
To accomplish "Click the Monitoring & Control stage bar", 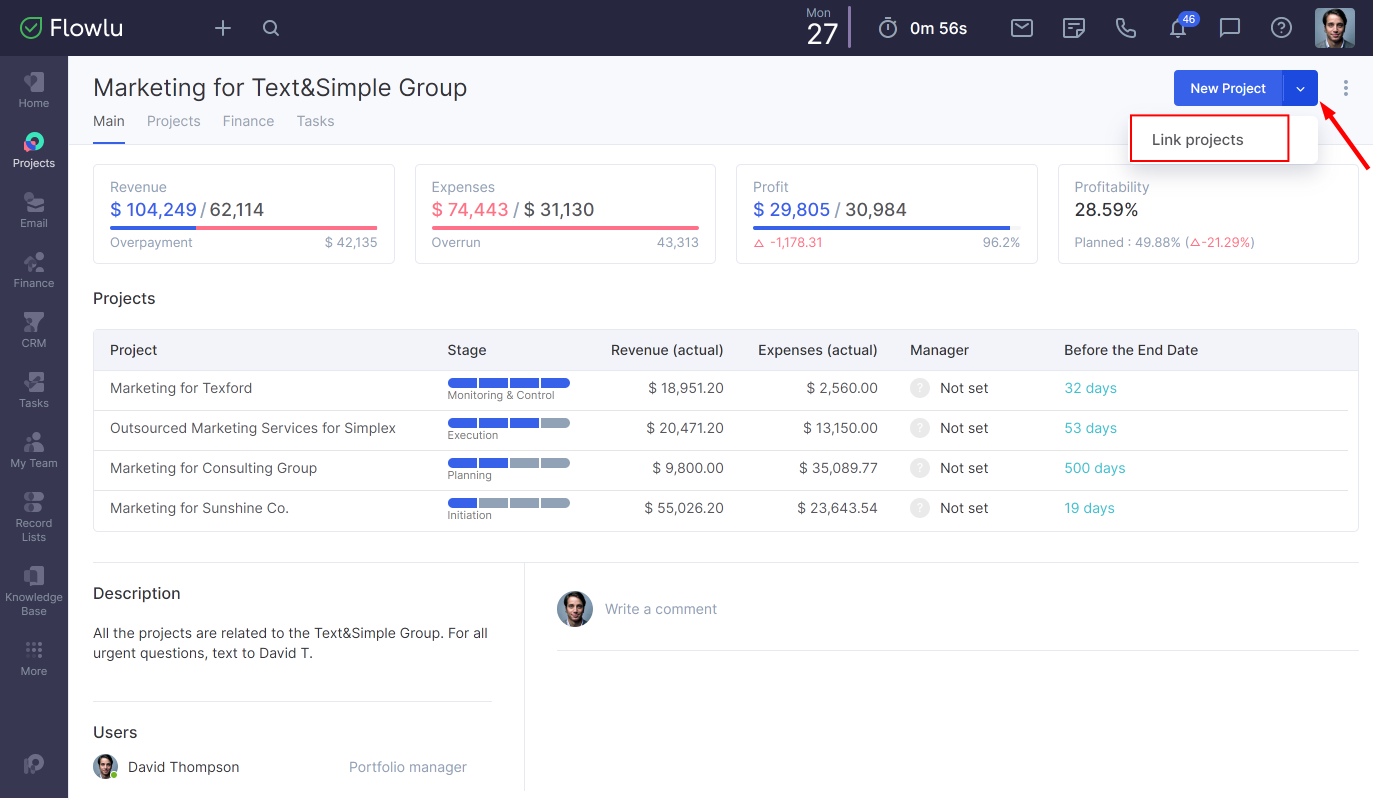I will (x=509, y=383).
